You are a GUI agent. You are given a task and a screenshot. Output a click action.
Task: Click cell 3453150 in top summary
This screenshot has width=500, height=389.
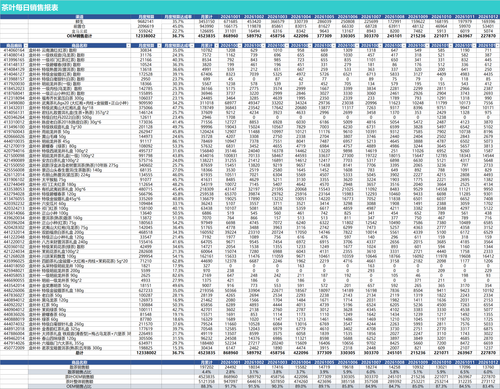[x=207, y=21]
